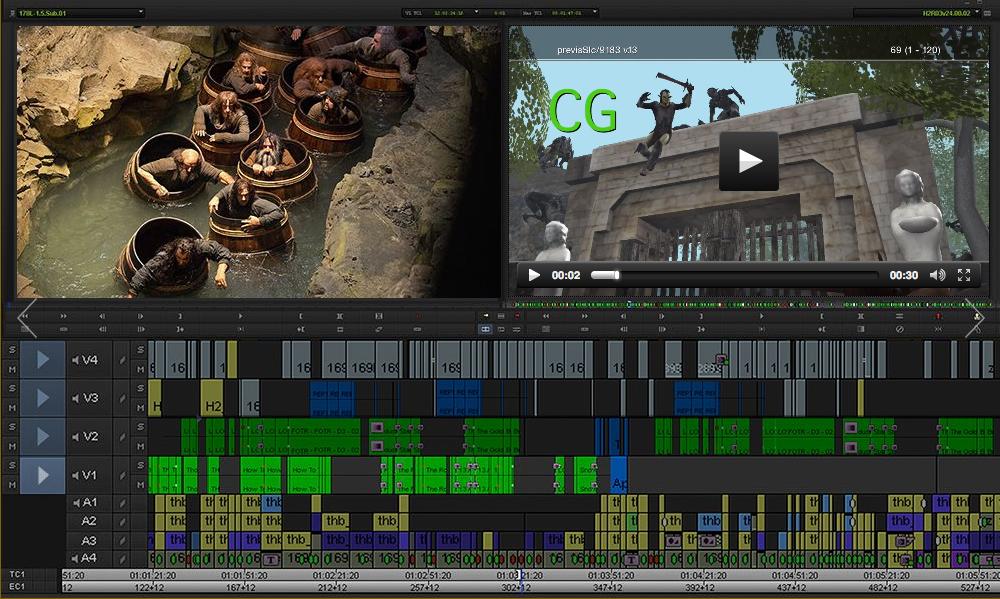Click the 69 (1 - 120) frame counter
The height and width of the screenshot is (599, 1000).
[915, 50]
